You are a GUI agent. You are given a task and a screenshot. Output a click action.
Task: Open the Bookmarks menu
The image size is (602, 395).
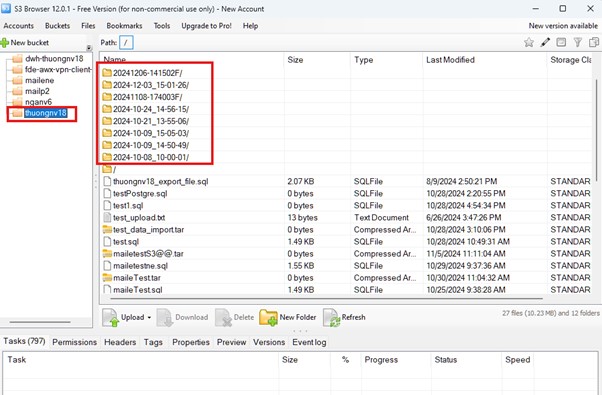tap(124, 26)
